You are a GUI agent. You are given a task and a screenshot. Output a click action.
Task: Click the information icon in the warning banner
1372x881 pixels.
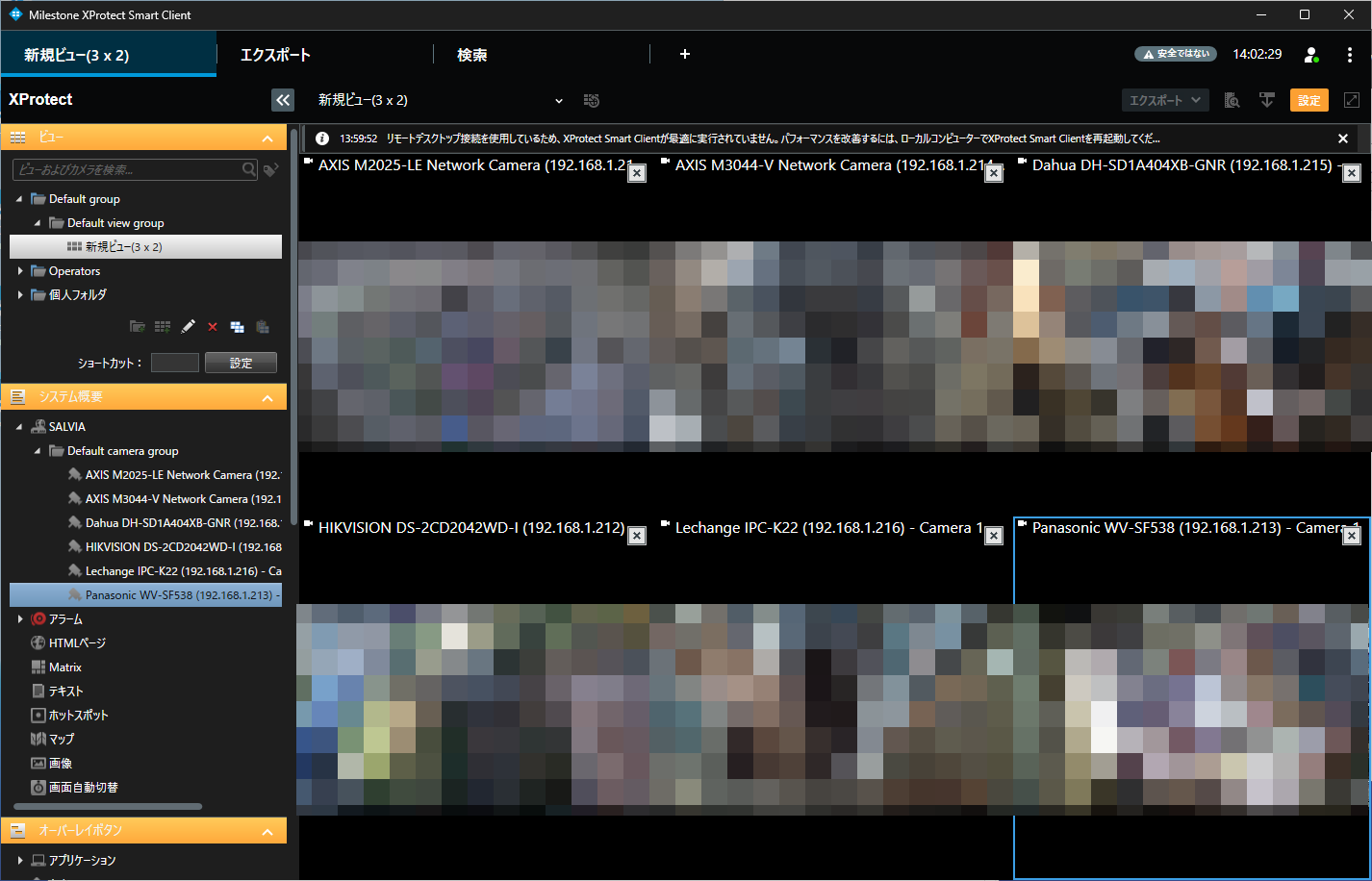point(322,138)
